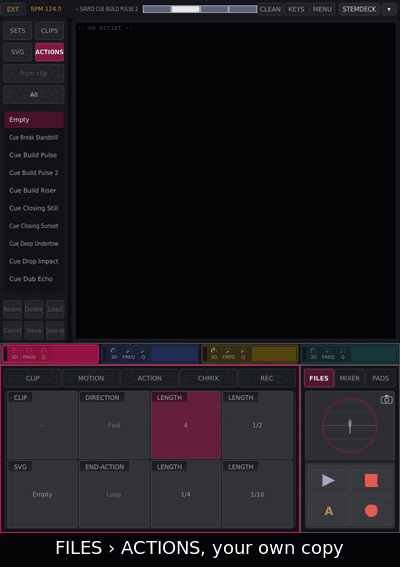Select Cue Break Standstill in list
The width and height of the screenshot is (400, 567).
(34, 137)
